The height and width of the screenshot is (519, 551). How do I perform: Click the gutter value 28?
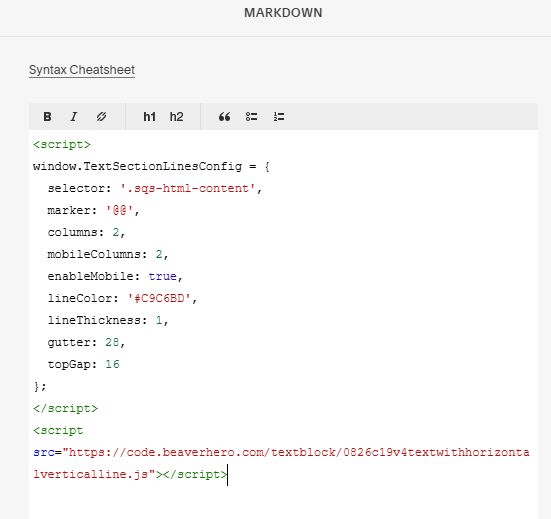point(112,343)
